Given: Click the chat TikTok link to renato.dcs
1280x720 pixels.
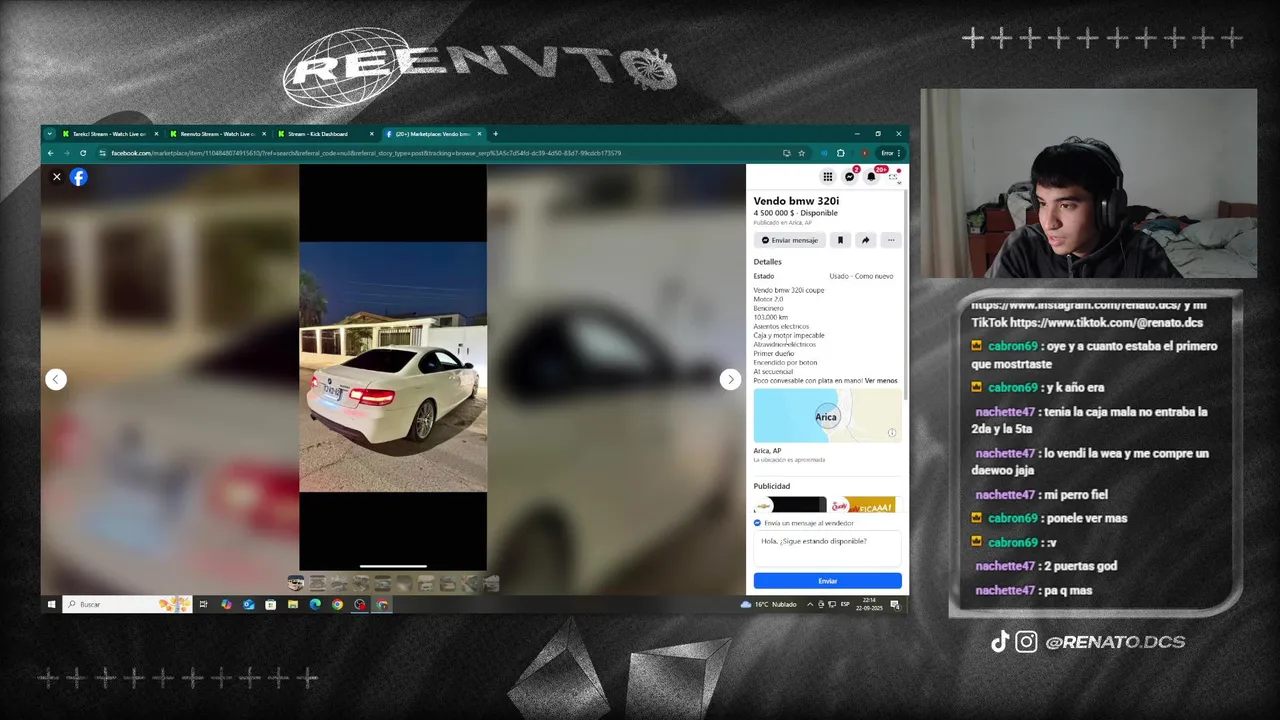Looking at the screenshot, I should (1106, 322).
